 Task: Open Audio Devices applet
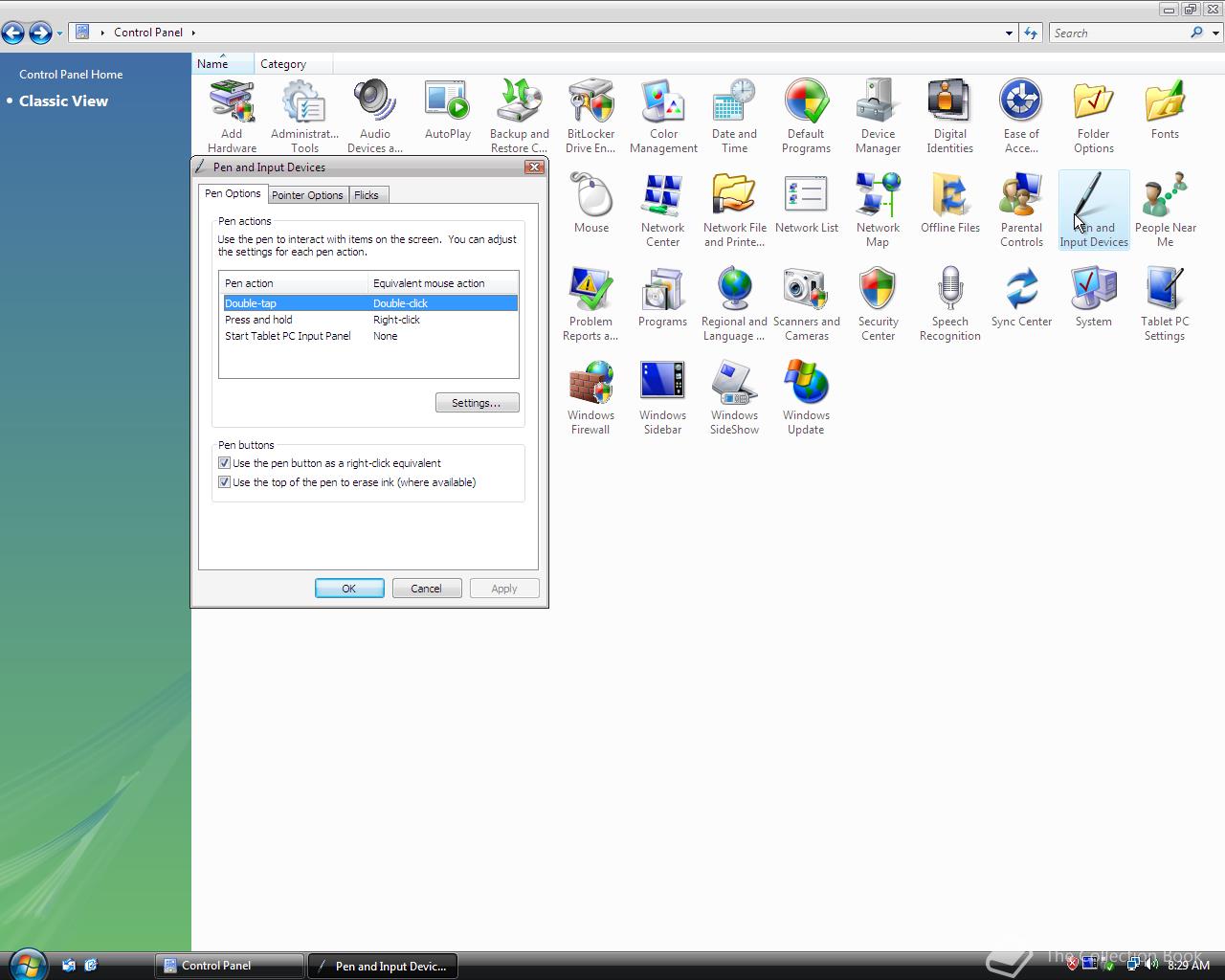coord(375,117)
